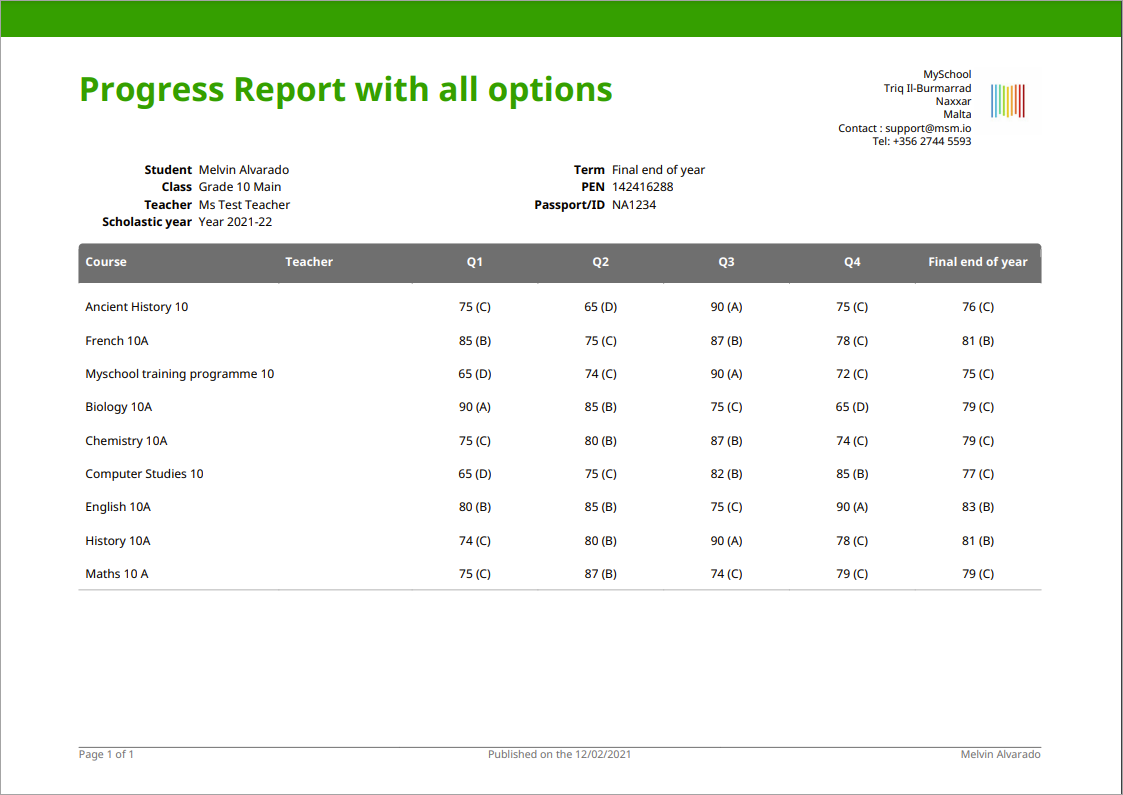Screen dimensions: 1123x795
Task: Select the Chemistry 10A course name
Action: coord(126,441)
